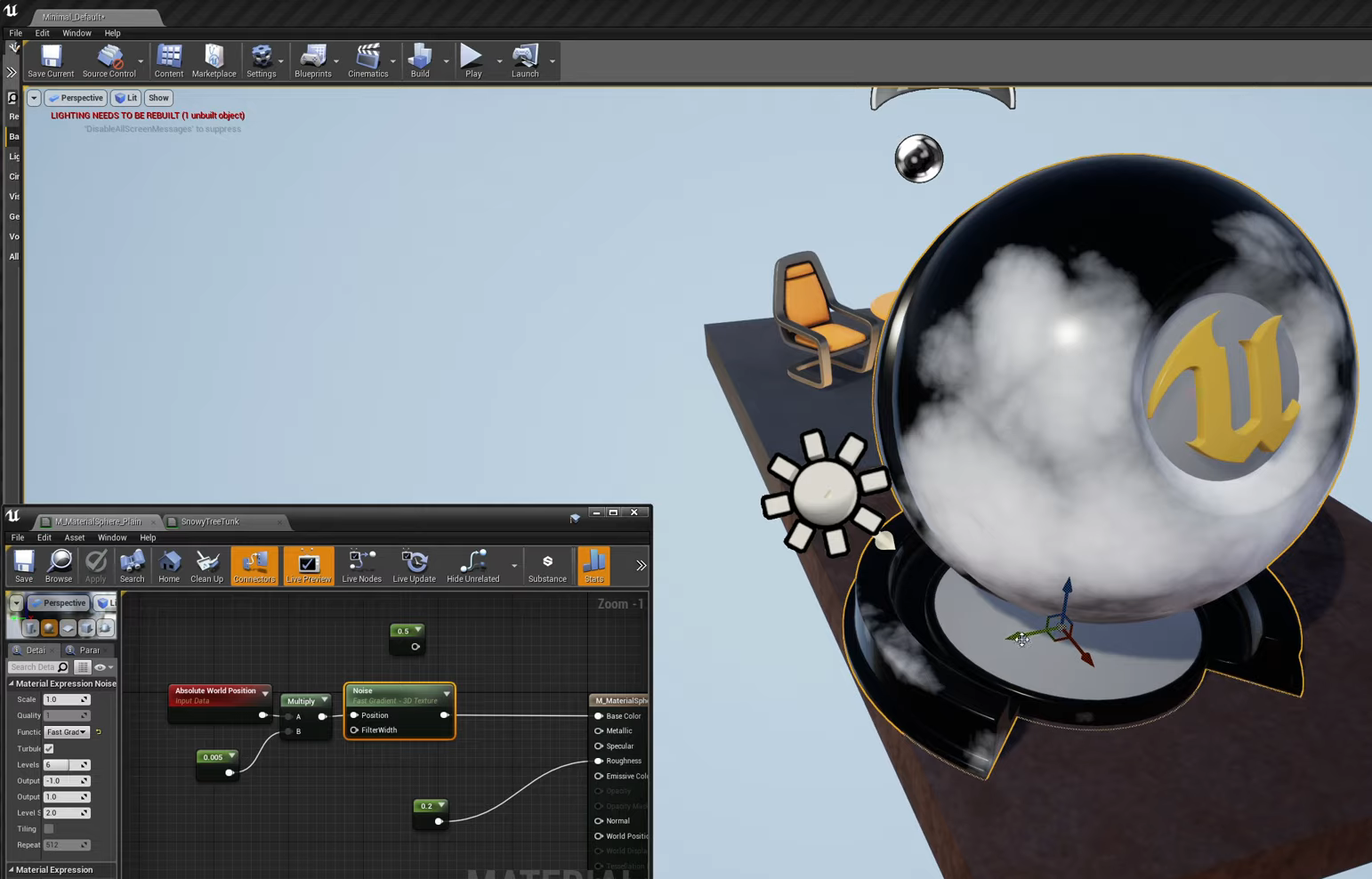
Task: Toggle Live Update in material editor
Action: [414, 566]
